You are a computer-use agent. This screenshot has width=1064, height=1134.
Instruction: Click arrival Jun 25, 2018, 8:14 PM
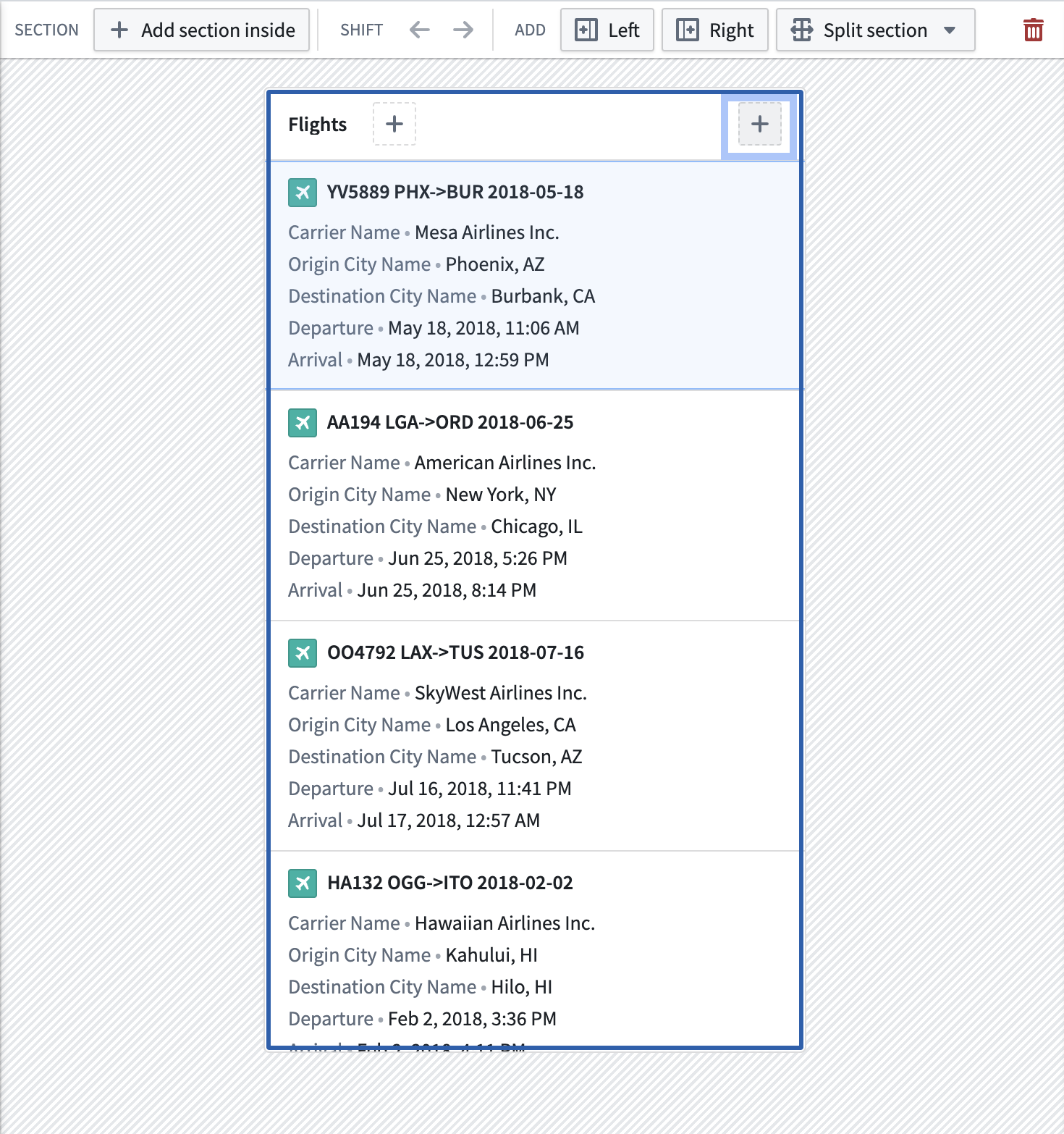447,590
